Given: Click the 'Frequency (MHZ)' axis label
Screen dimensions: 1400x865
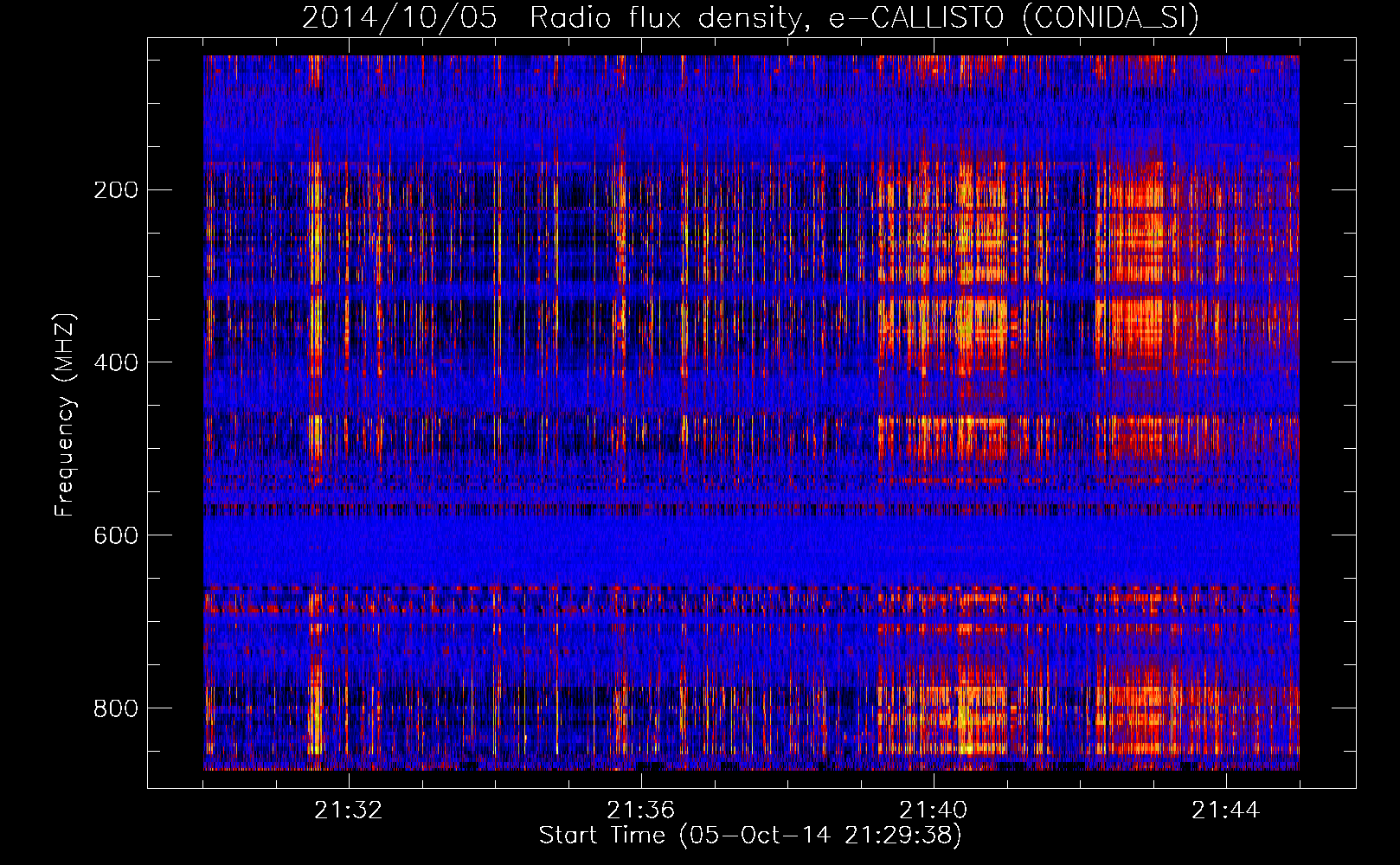Looking at the screenshot, I should tap(65, 415).
